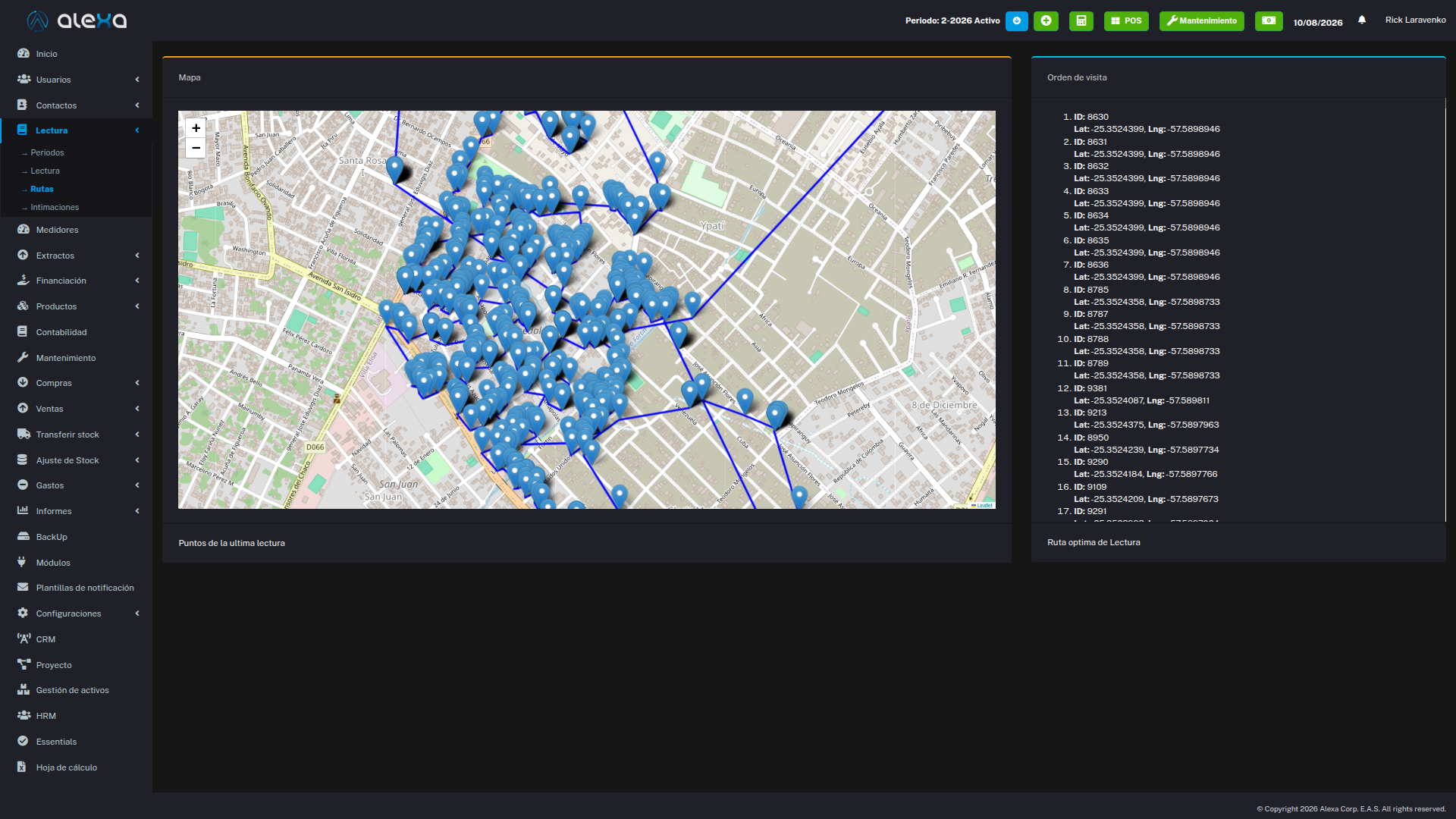Select visit order entry ID: 8950
This screenshot has width=1456, height=819.
1090,438
